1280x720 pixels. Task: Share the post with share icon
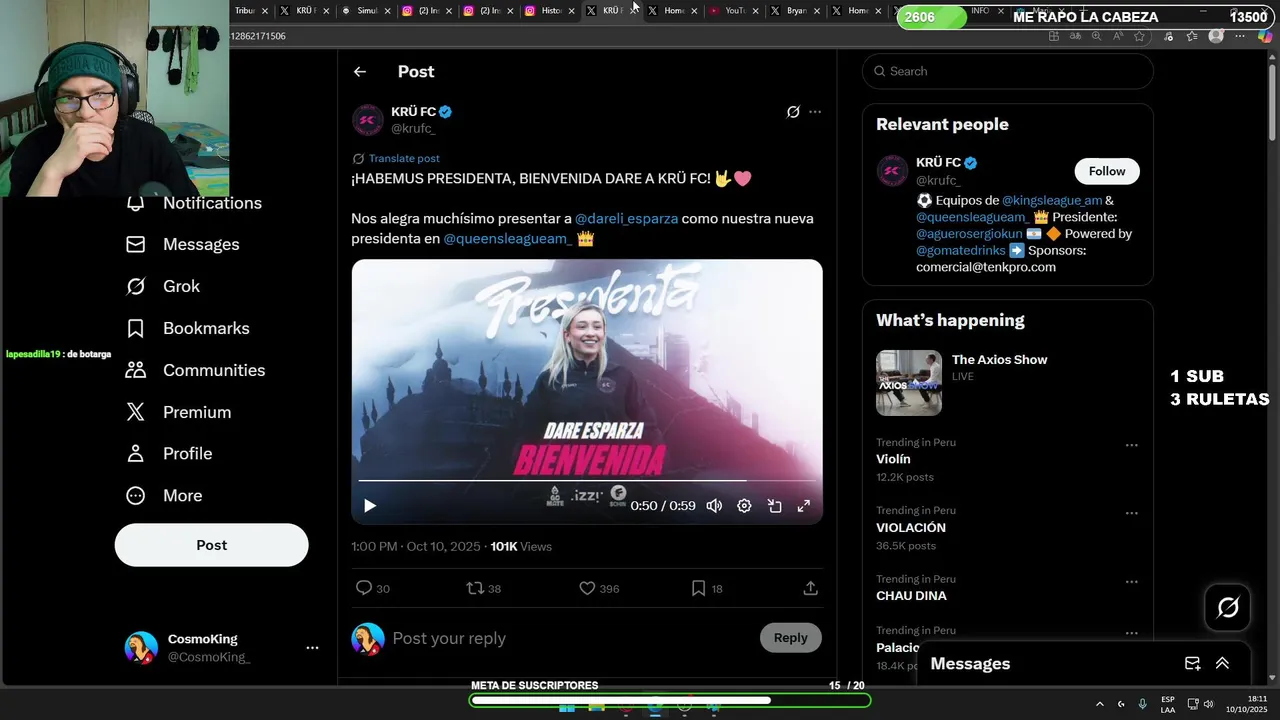coord(811,588)
